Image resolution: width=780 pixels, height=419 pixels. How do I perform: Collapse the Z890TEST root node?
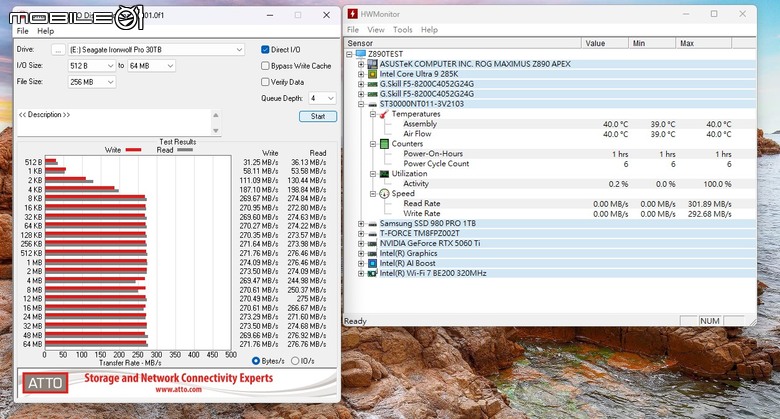(x=349, y=54)
